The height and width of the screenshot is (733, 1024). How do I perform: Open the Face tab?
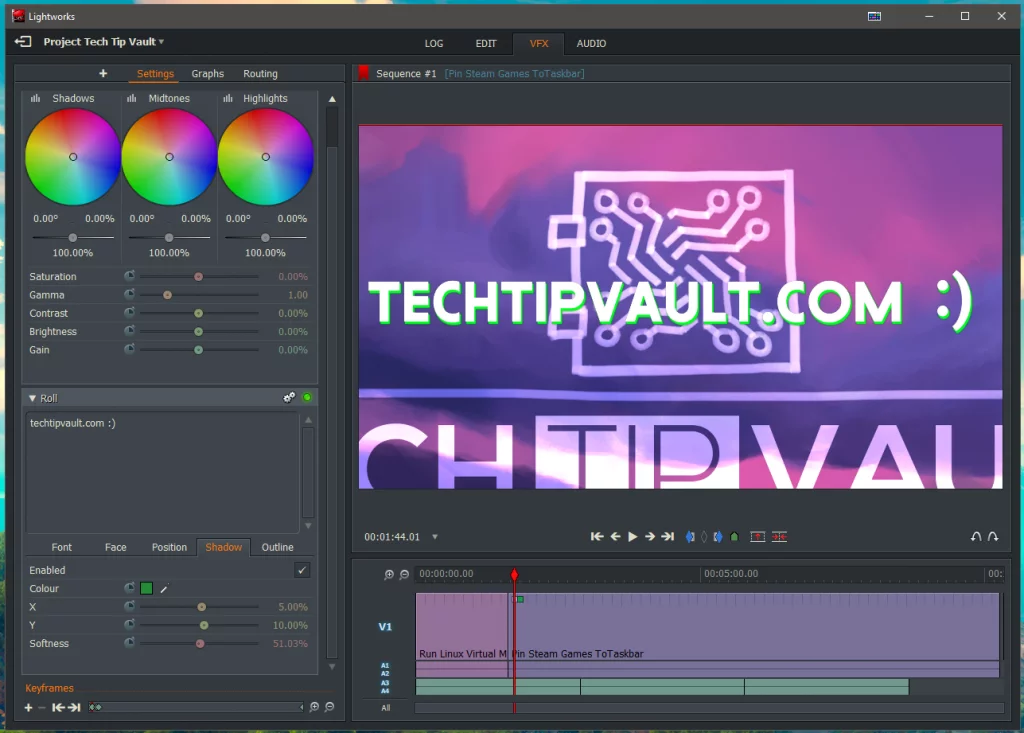tap(116, 547)
